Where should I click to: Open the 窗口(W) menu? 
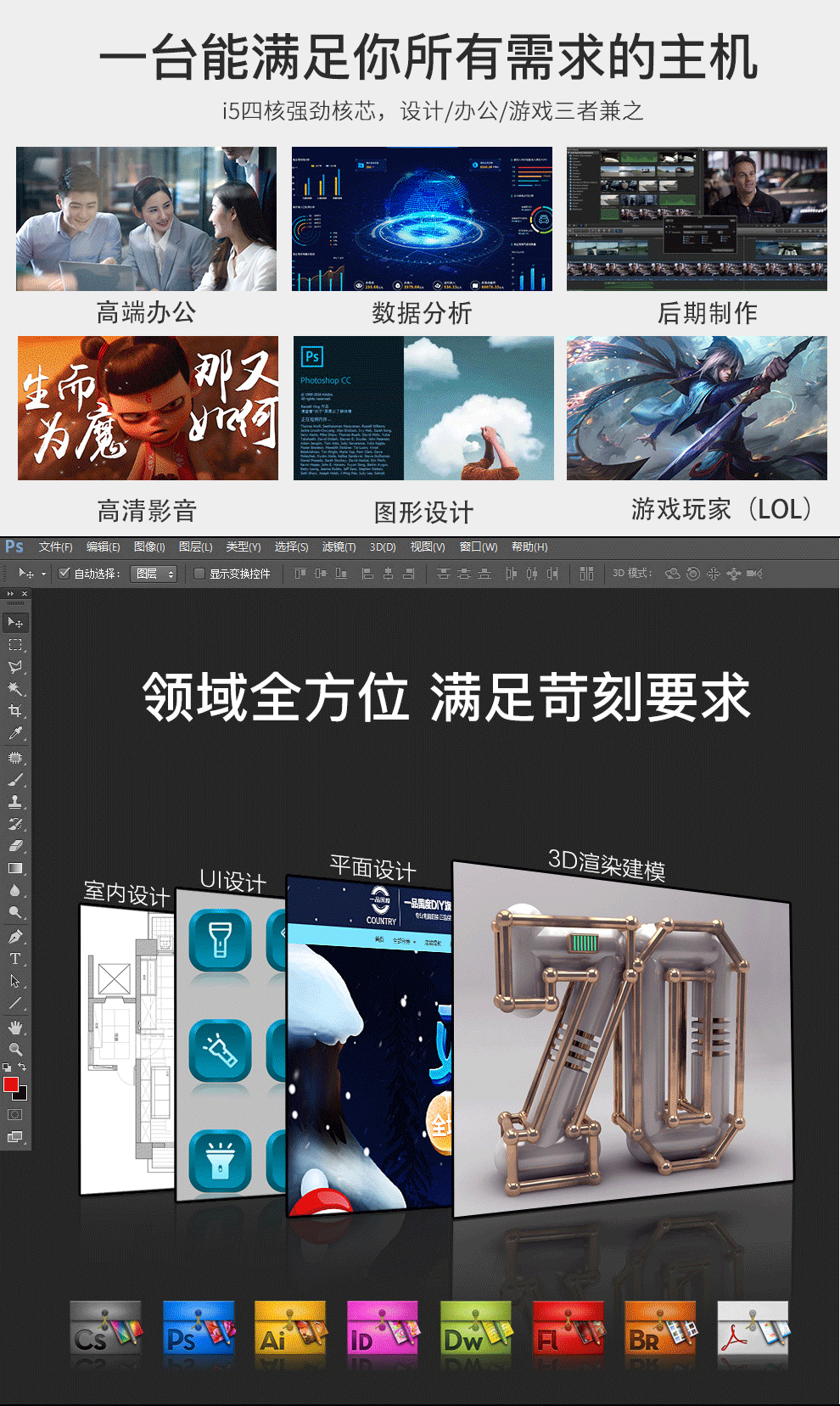coord(479,547)
